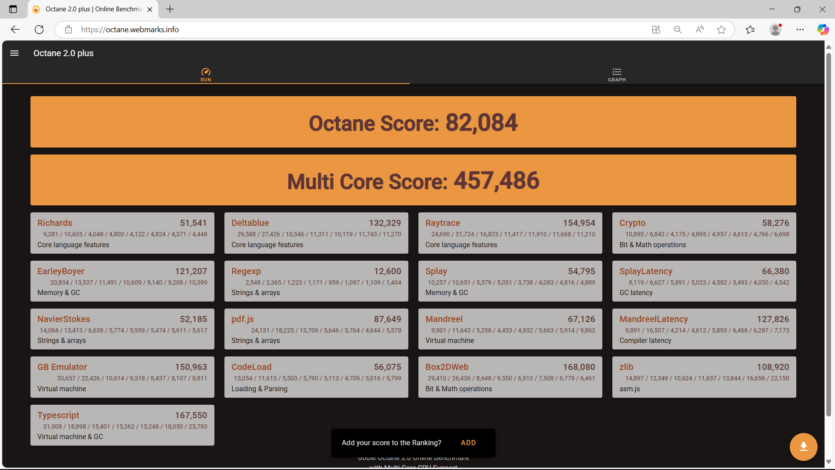835x470 pixels.
Task: Click the zoom magnifier icon in address bar
Action: pyautogui.click(x=677, y=30)
